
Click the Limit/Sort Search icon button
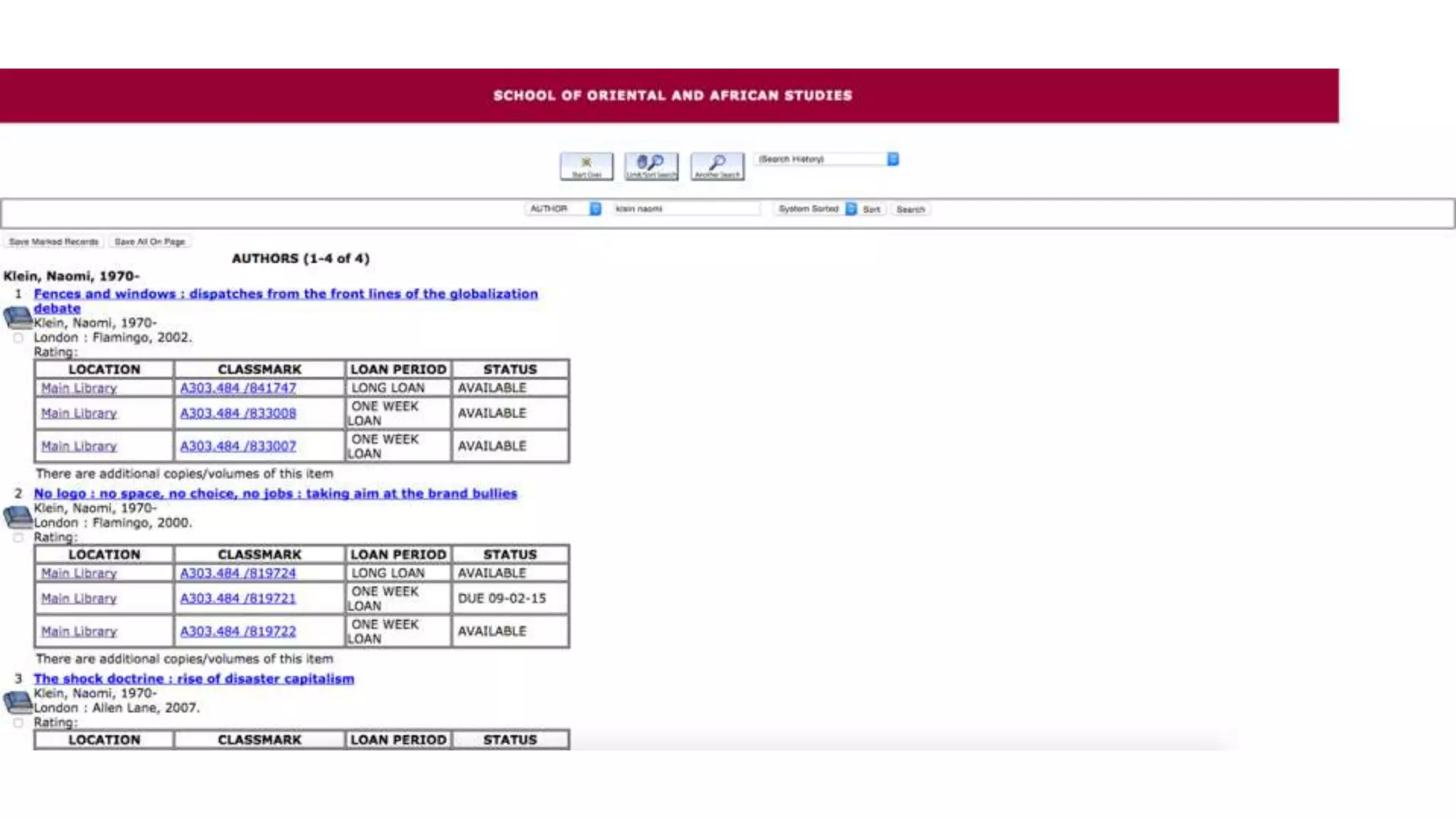(x=651, y=166)
